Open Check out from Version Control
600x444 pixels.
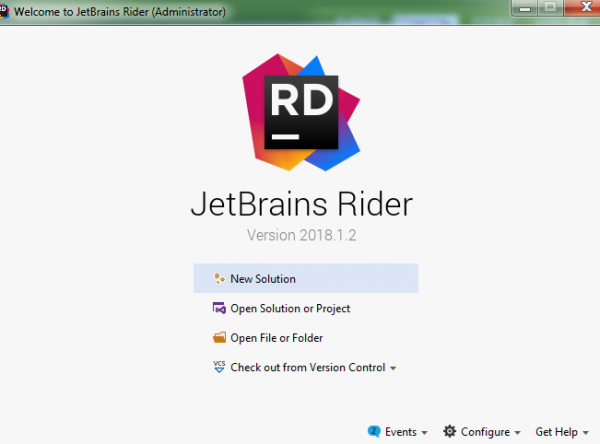click(308, 367)
